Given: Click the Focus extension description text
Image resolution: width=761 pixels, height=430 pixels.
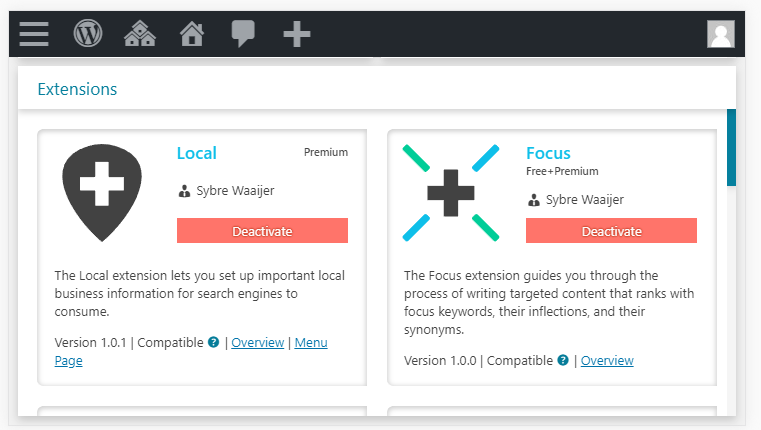Looking at the screenshot, I should [x=549, y=302].
